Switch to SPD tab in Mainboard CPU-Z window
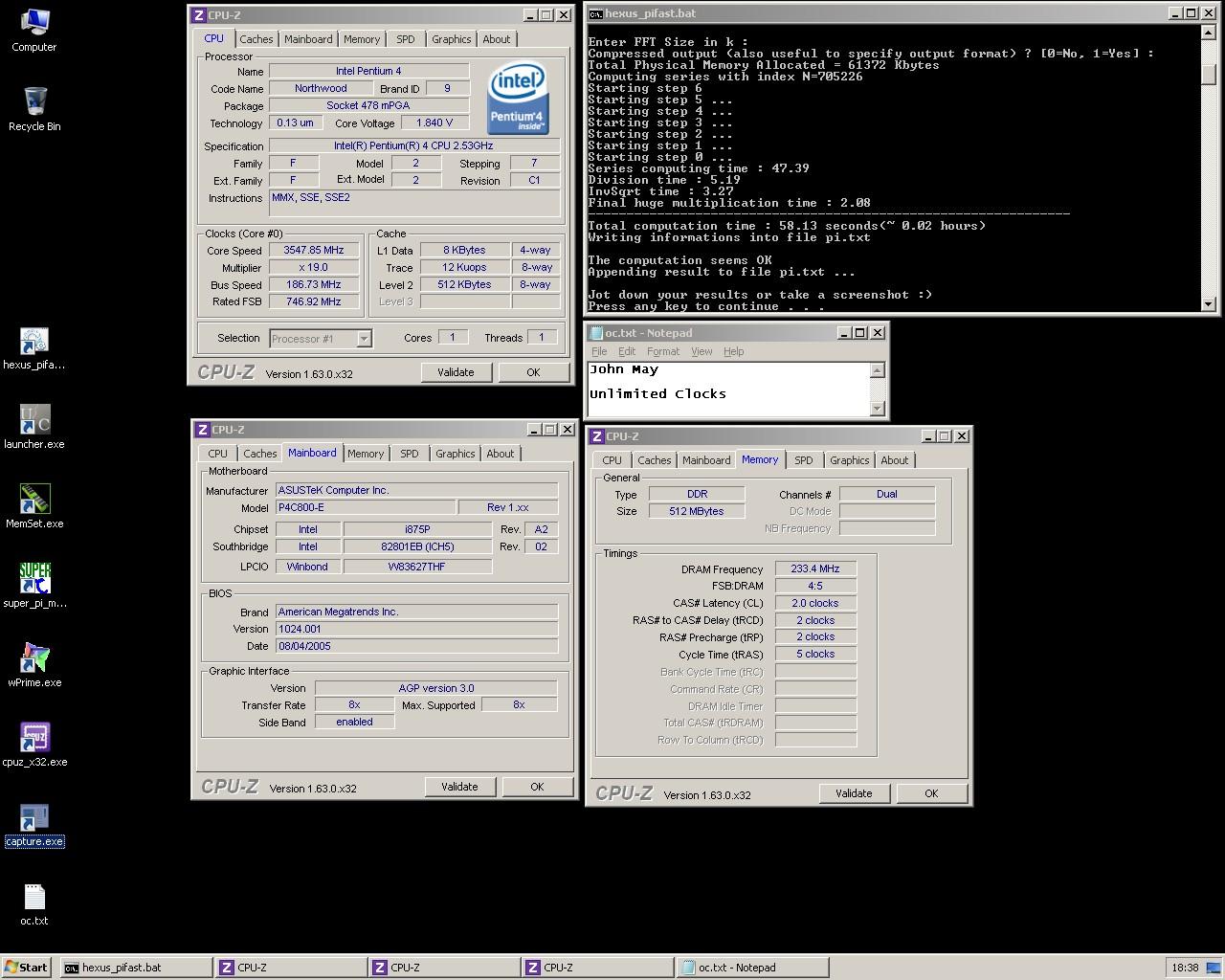The height and width of the screenshot is (980, 1225). [x=410, y=454]
